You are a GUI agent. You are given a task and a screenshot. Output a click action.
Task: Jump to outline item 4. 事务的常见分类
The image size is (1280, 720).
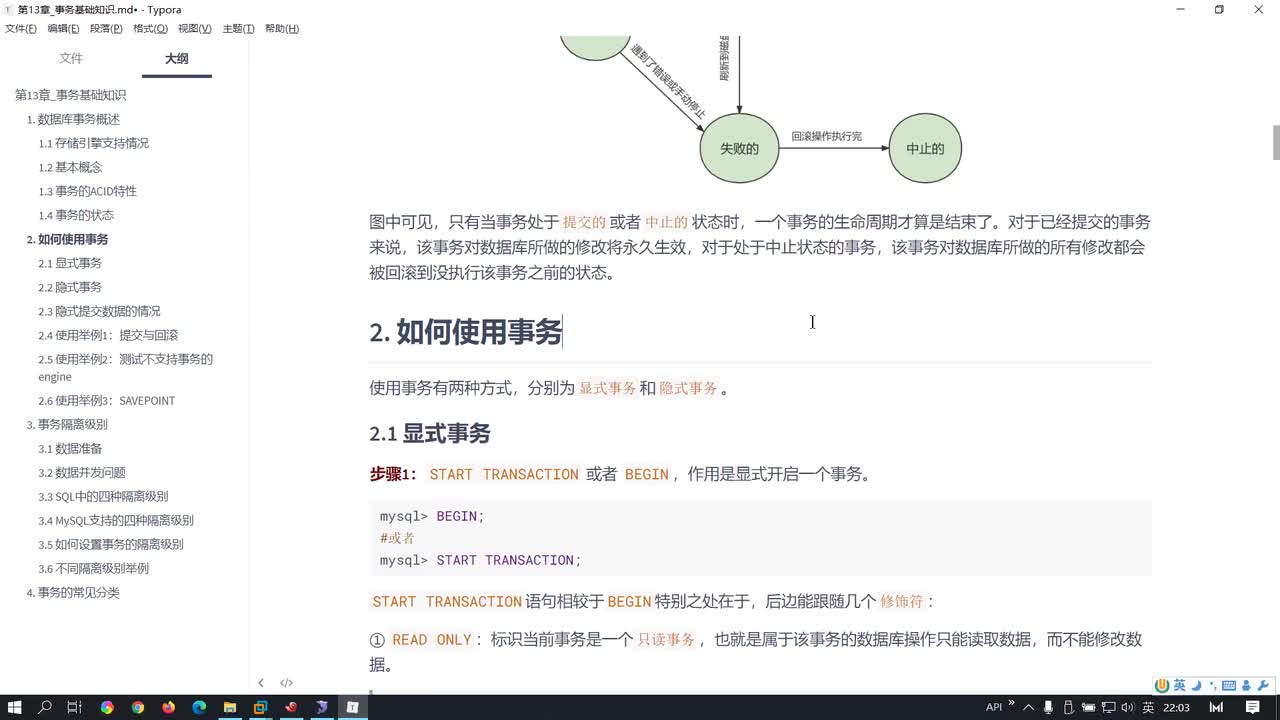tap(73, 593)
